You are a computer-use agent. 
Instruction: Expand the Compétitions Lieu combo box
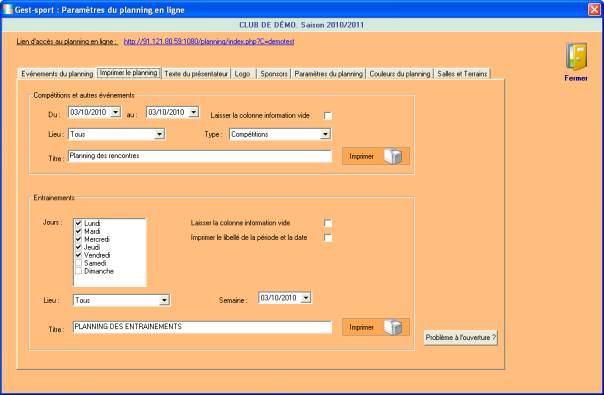[159, 134]
